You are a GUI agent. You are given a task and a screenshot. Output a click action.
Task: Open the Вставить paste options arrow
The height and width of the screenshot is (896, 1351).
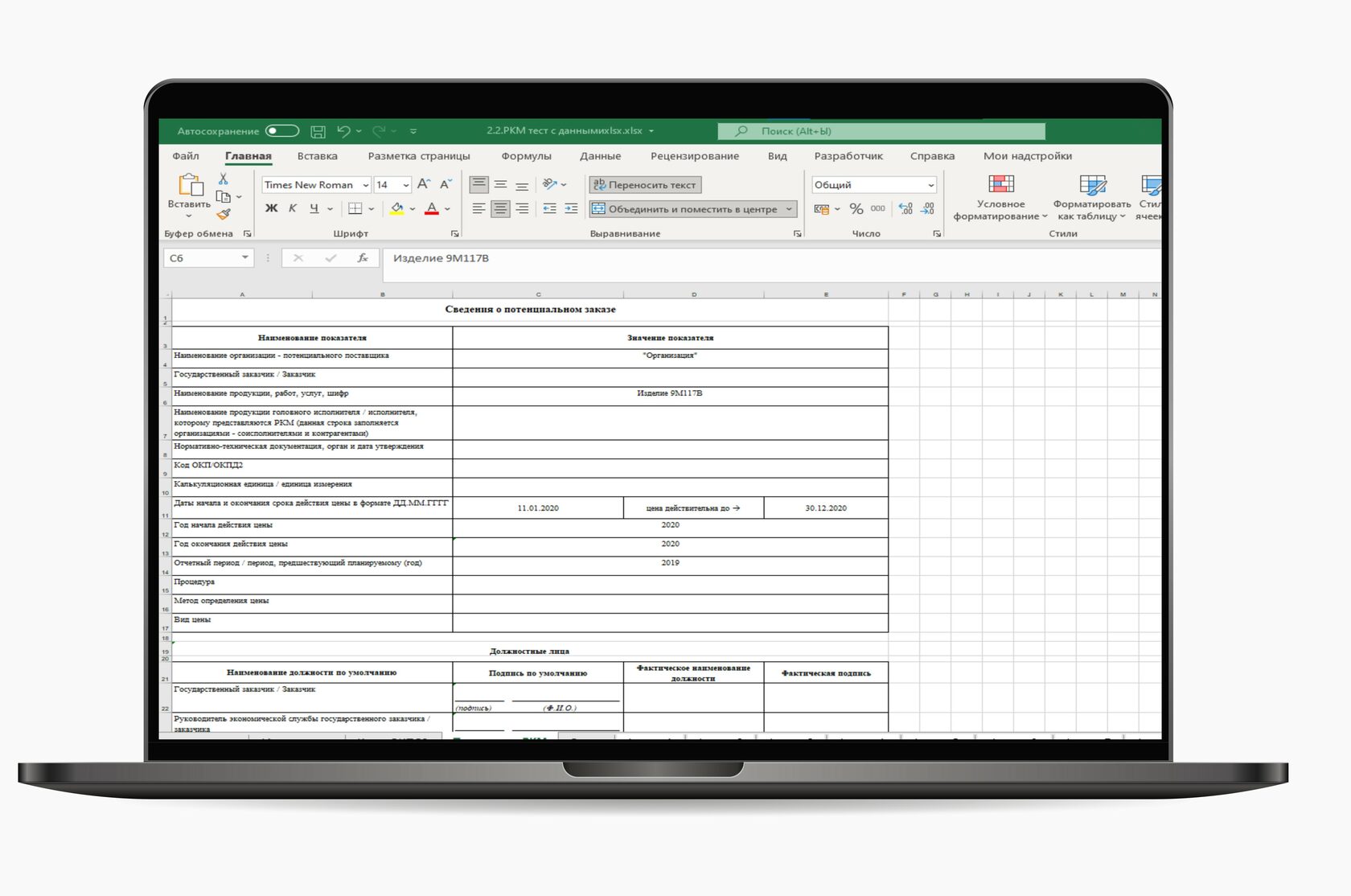[189, 216]
